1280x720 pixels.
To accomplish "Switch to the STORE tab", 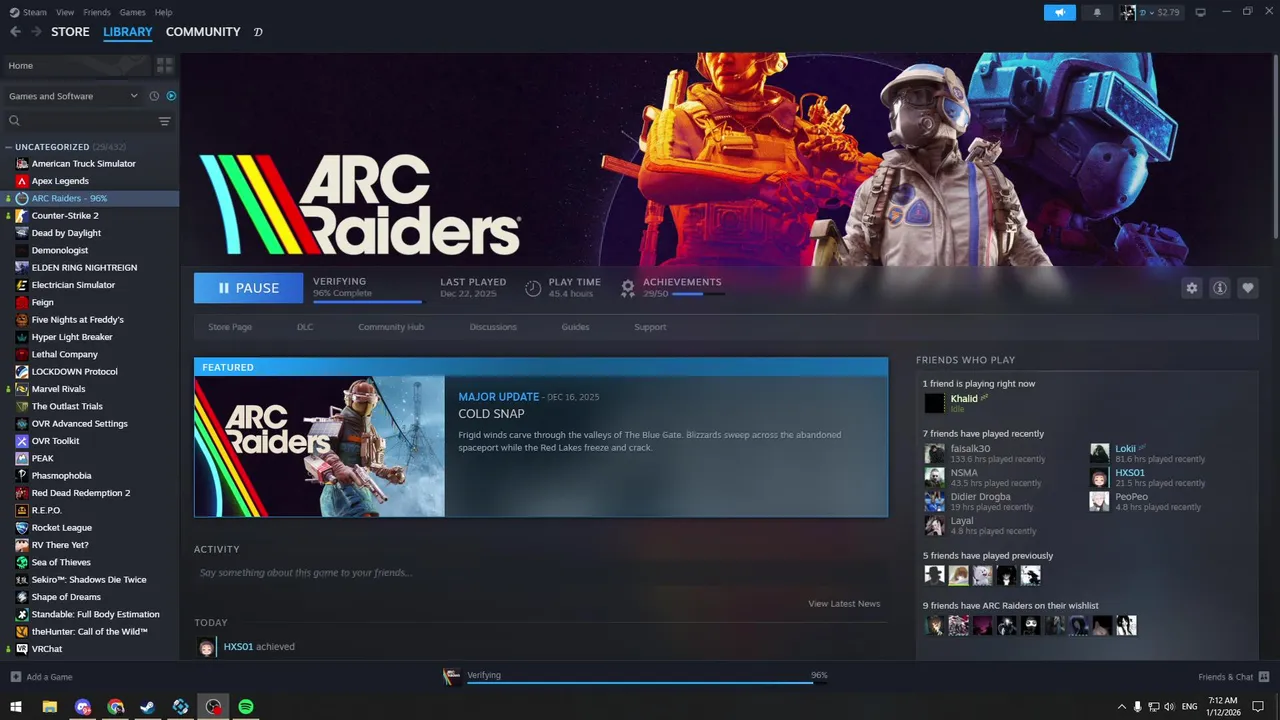I will (x=70, y=32).
